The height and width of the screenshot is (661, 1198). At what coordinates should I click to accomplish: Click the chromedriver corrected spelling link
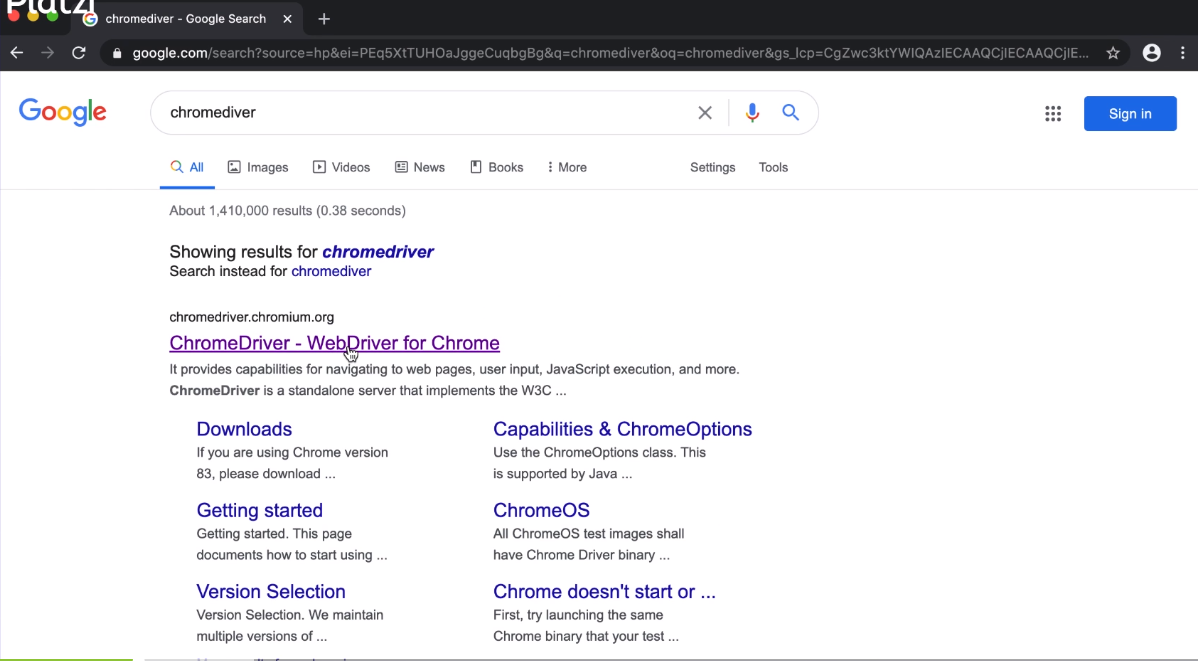[377, 251]
